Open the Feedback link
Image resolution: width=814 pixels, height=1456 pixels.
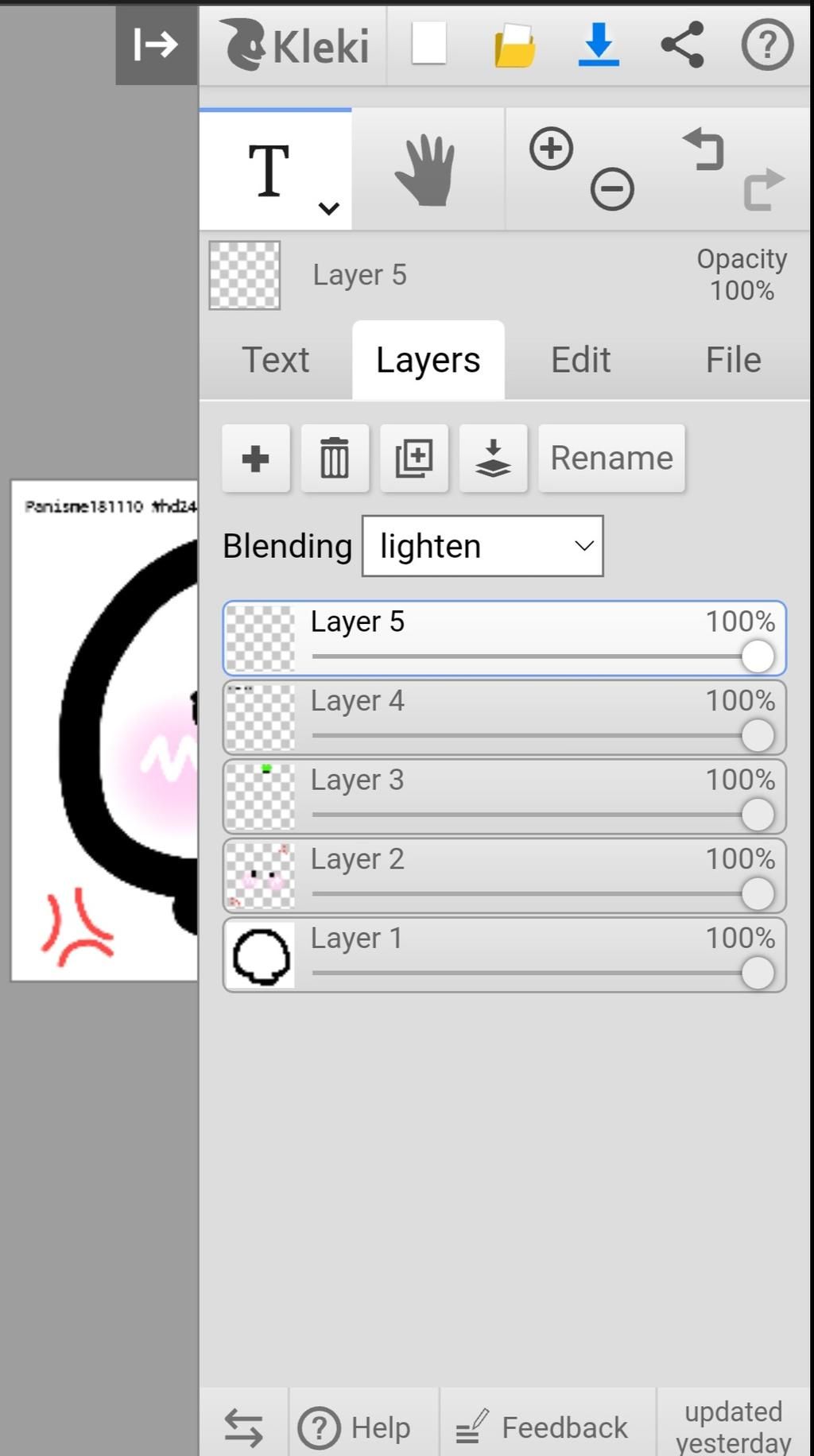coord(542,1427)
